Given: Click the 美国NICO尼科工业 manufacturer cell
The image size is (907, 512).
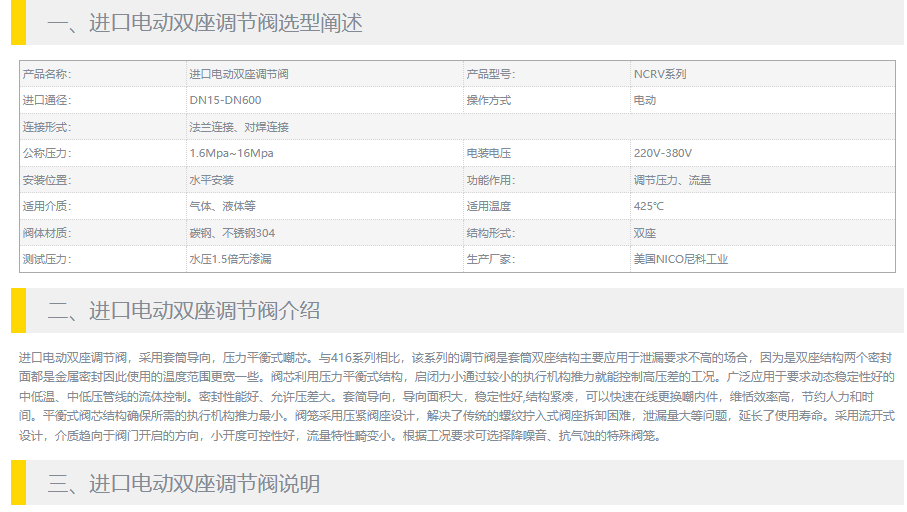Looking at the screenshot, I should tap(680, 259).
